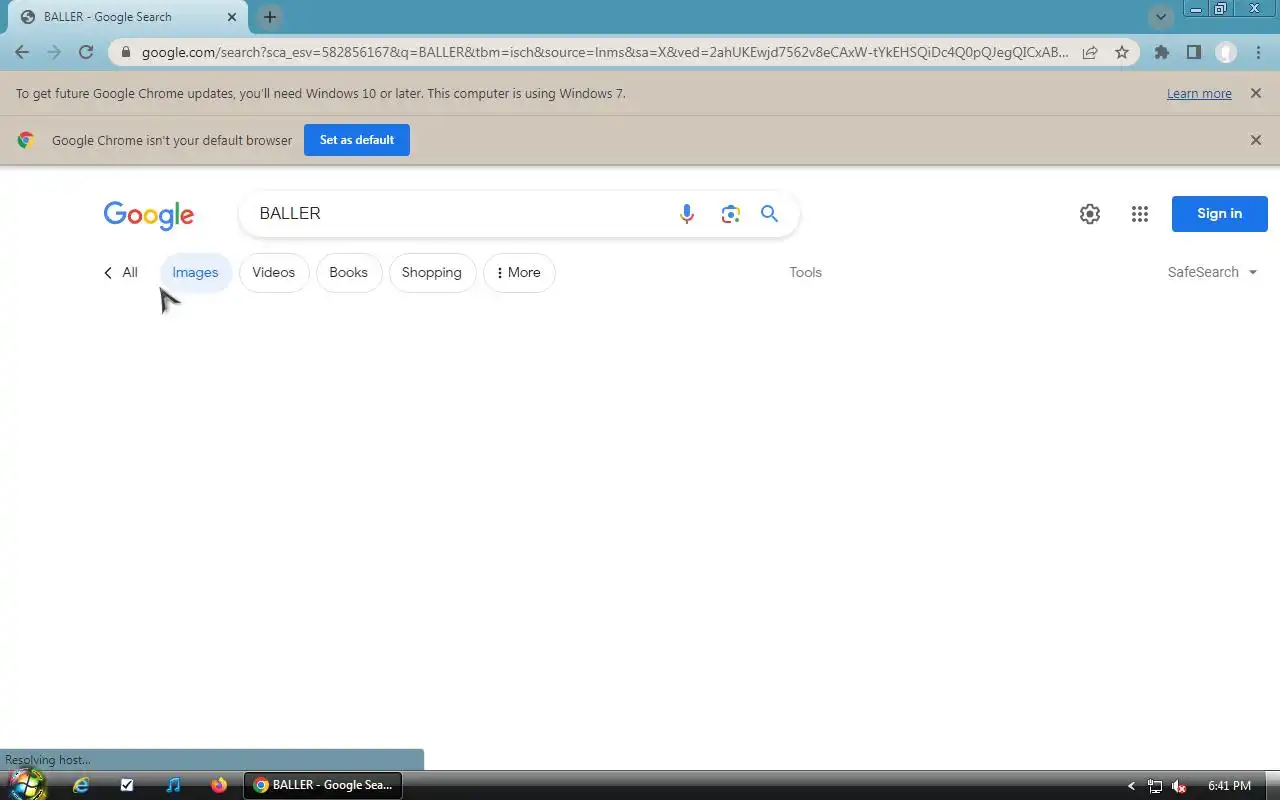Open the Windows Start orb
This screenshot has width=1280, height=800.
click(27, 784)
